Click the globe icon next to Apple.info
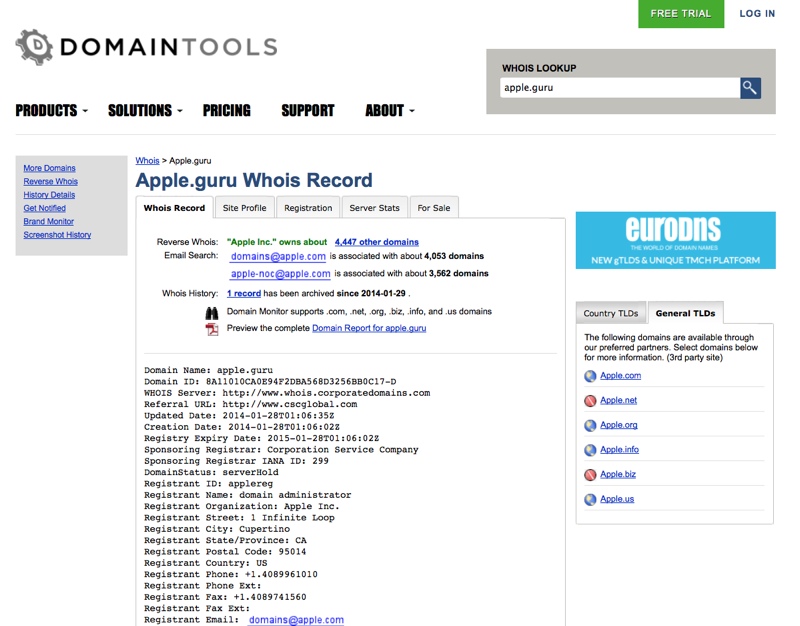This screenshot has width=800, height=626. click(x=590, y=450)
